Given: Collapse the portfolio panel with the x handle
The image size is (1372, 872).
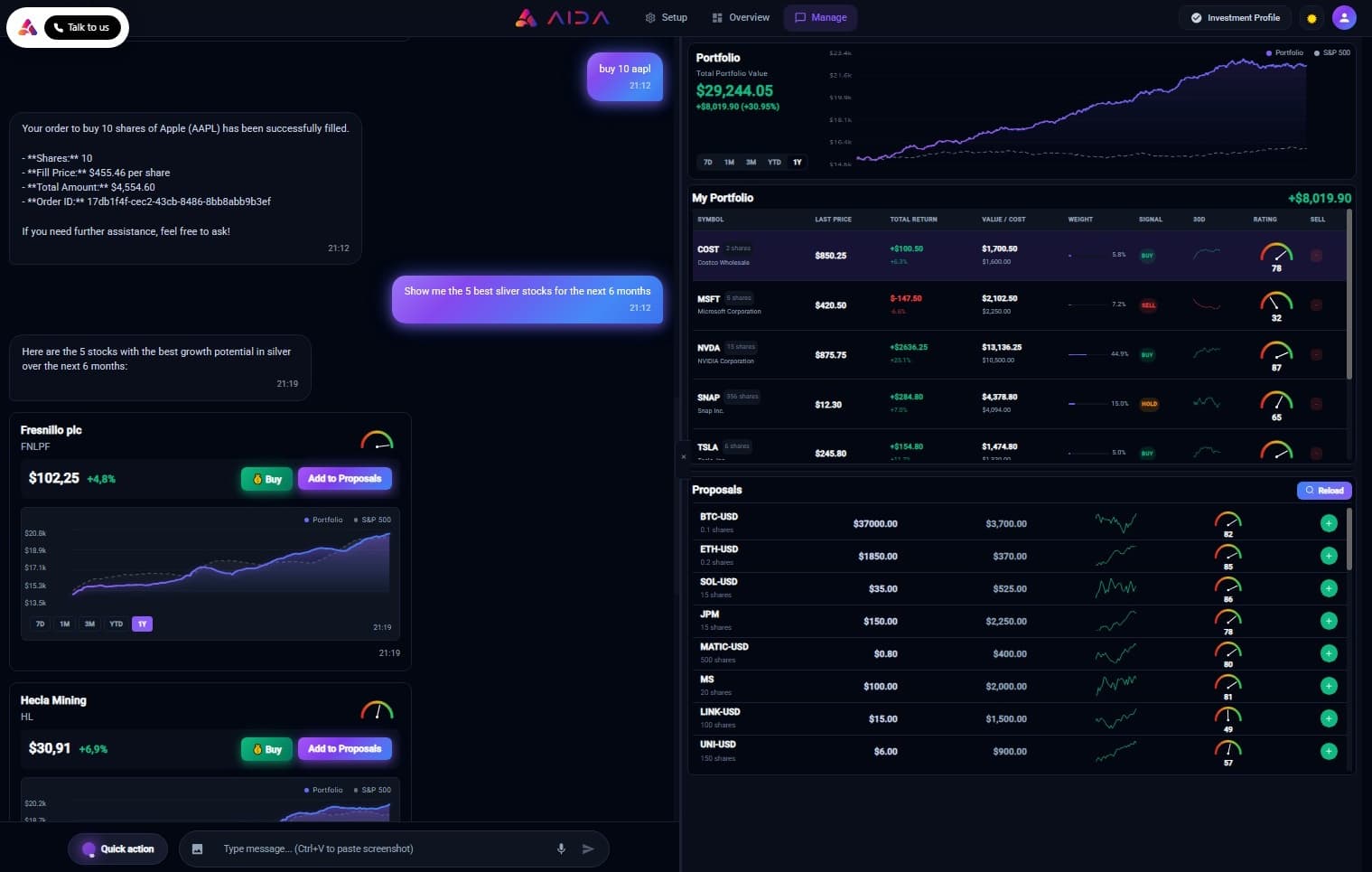Looking at the screenshot, I should [684, 456].
